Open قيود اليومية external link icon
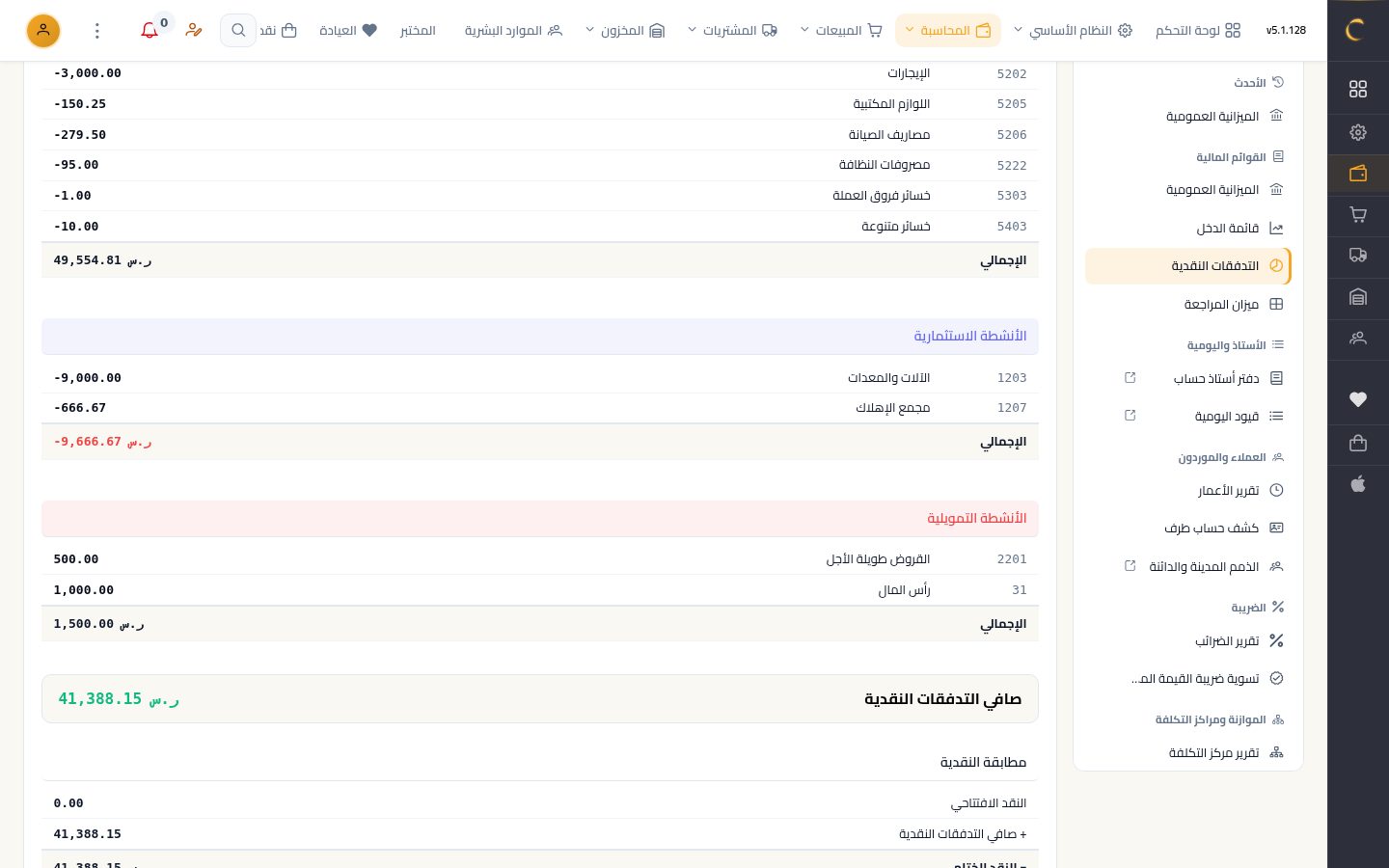 coord(1130,416)
